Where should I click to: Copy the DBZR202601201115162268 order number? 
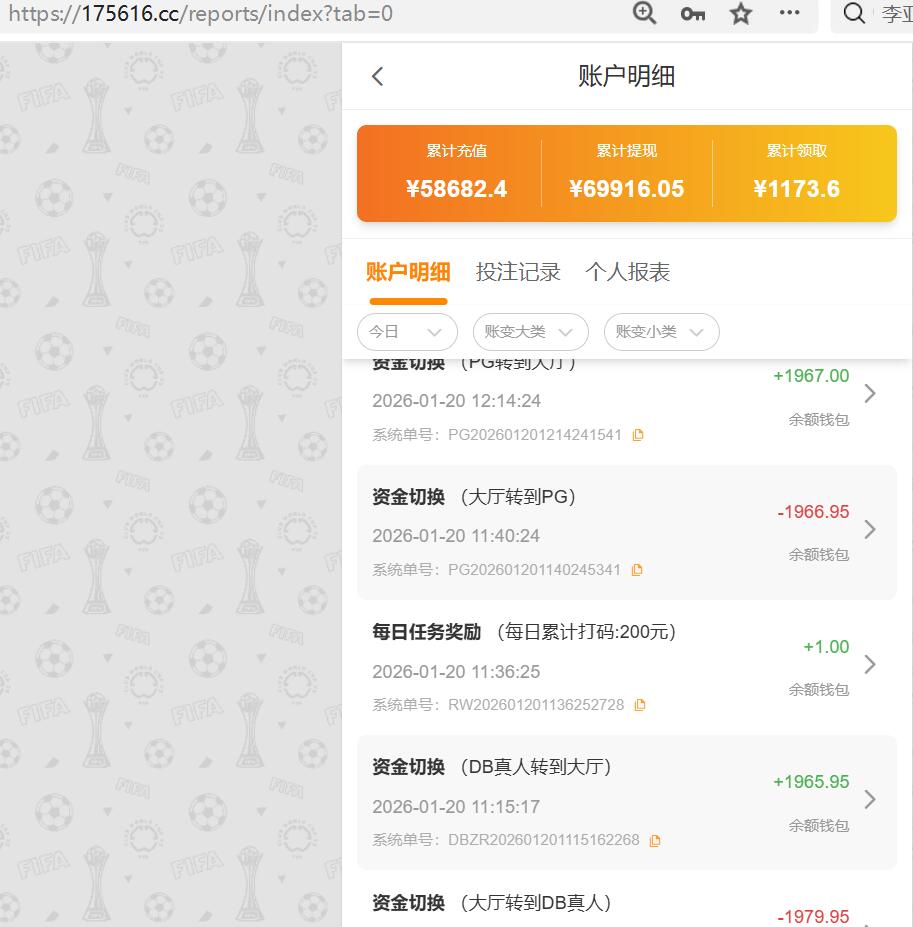pos(656,840)
